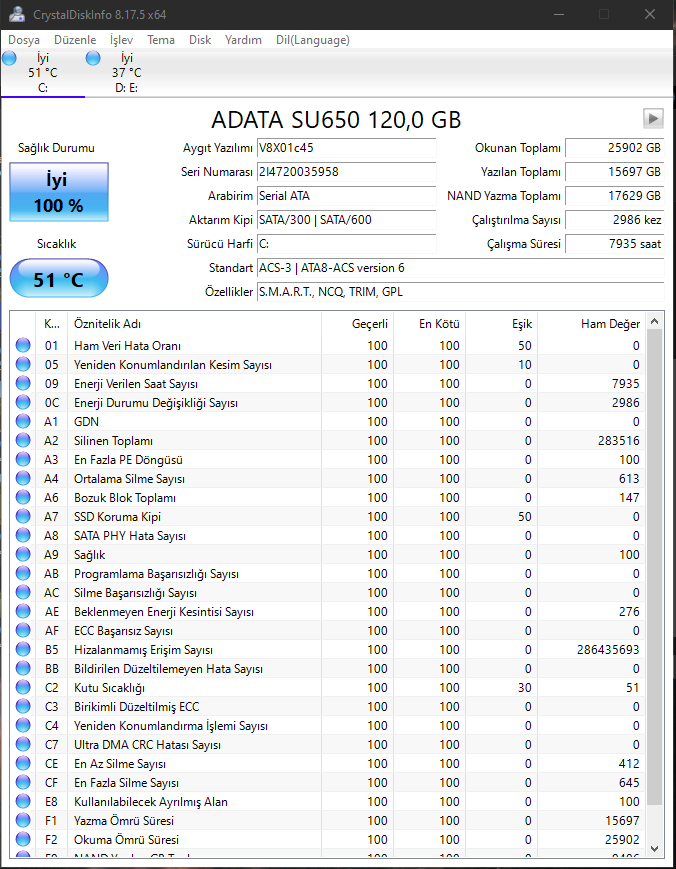Switch to the C: disk tab
This screenshot has width=676, height=869.
[x=42, y=73]
